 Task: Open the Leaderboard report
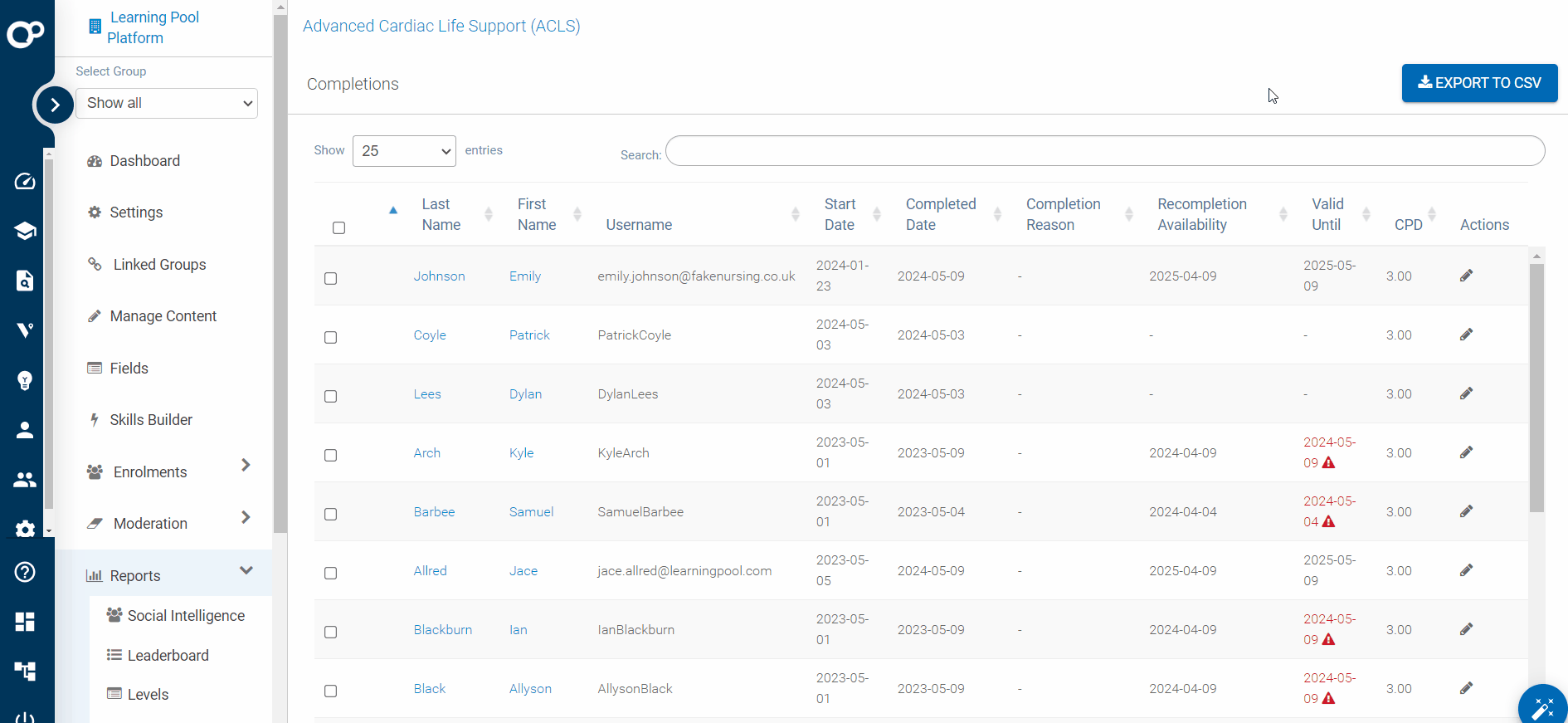coord(168,656)
